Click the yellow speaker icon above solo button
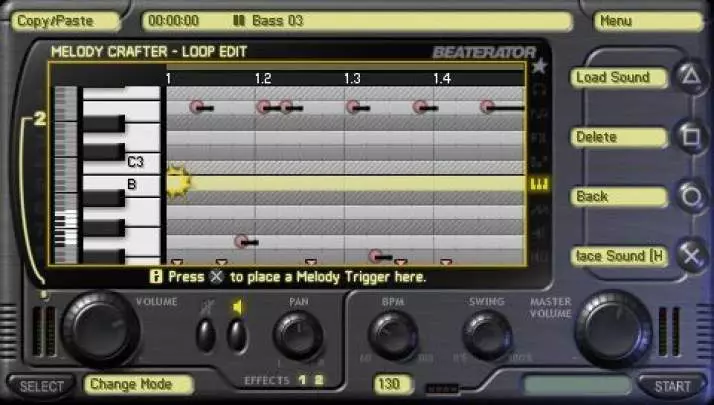714x405 pixels. tap(237, 308)
